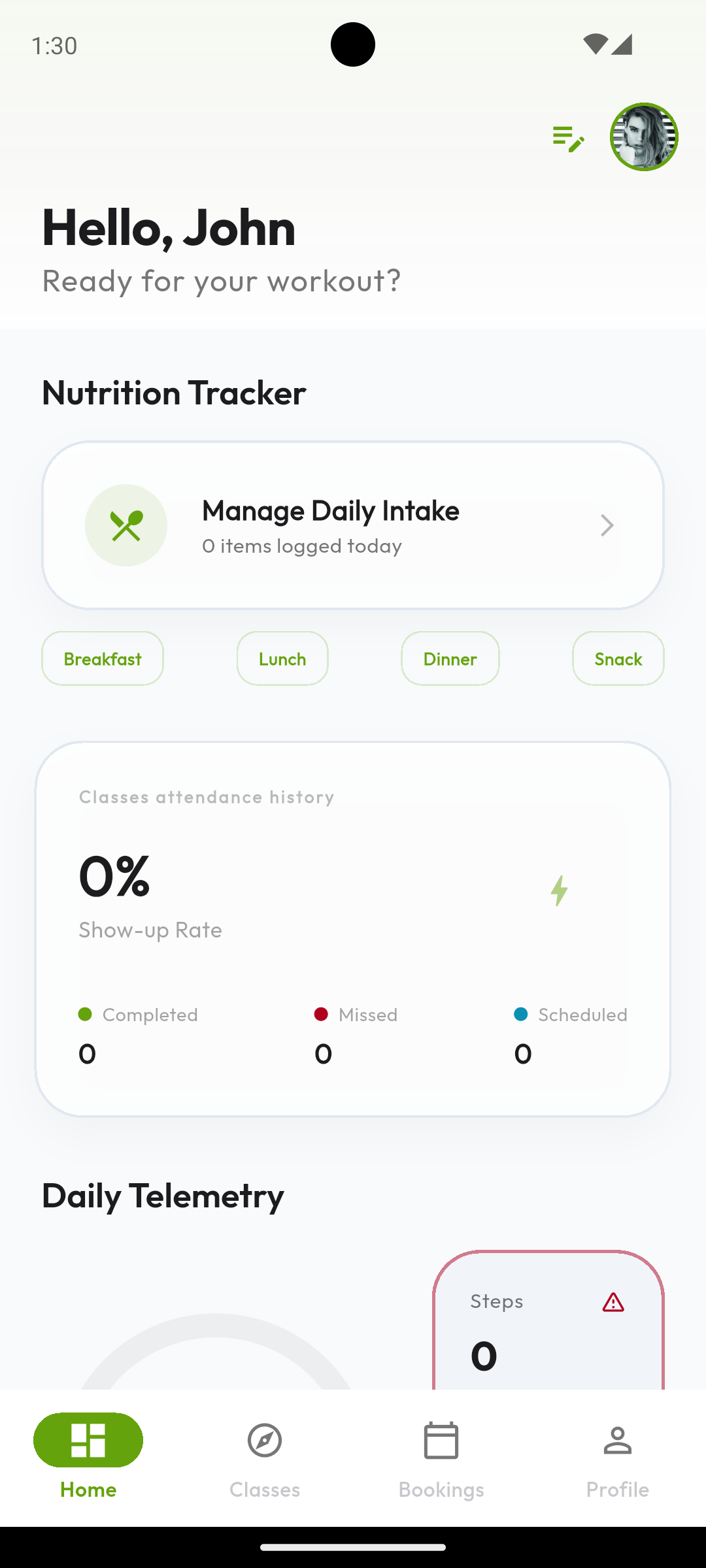Tap the edit list icon near avatar
This screenshot has width=706, height=1568.
[567, 139]
